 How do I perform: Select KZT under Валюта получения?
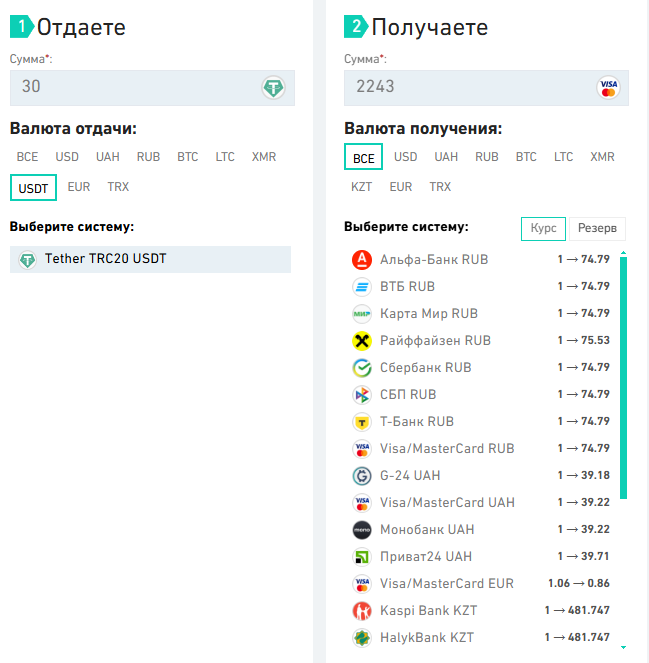pyautogui.click(x=361, y=187)
